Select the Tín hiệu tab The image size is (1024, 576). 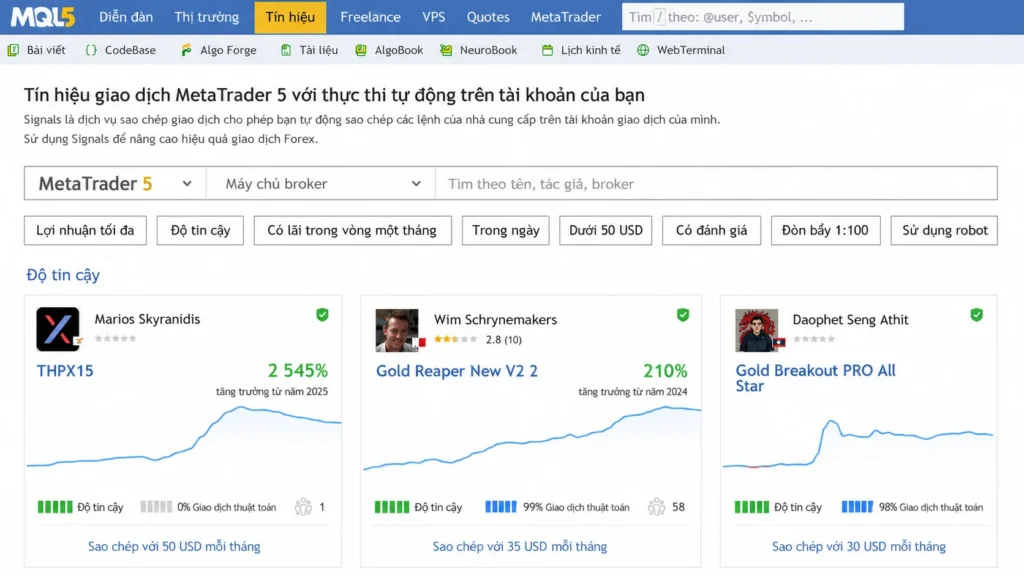click(x=290, y=17)
